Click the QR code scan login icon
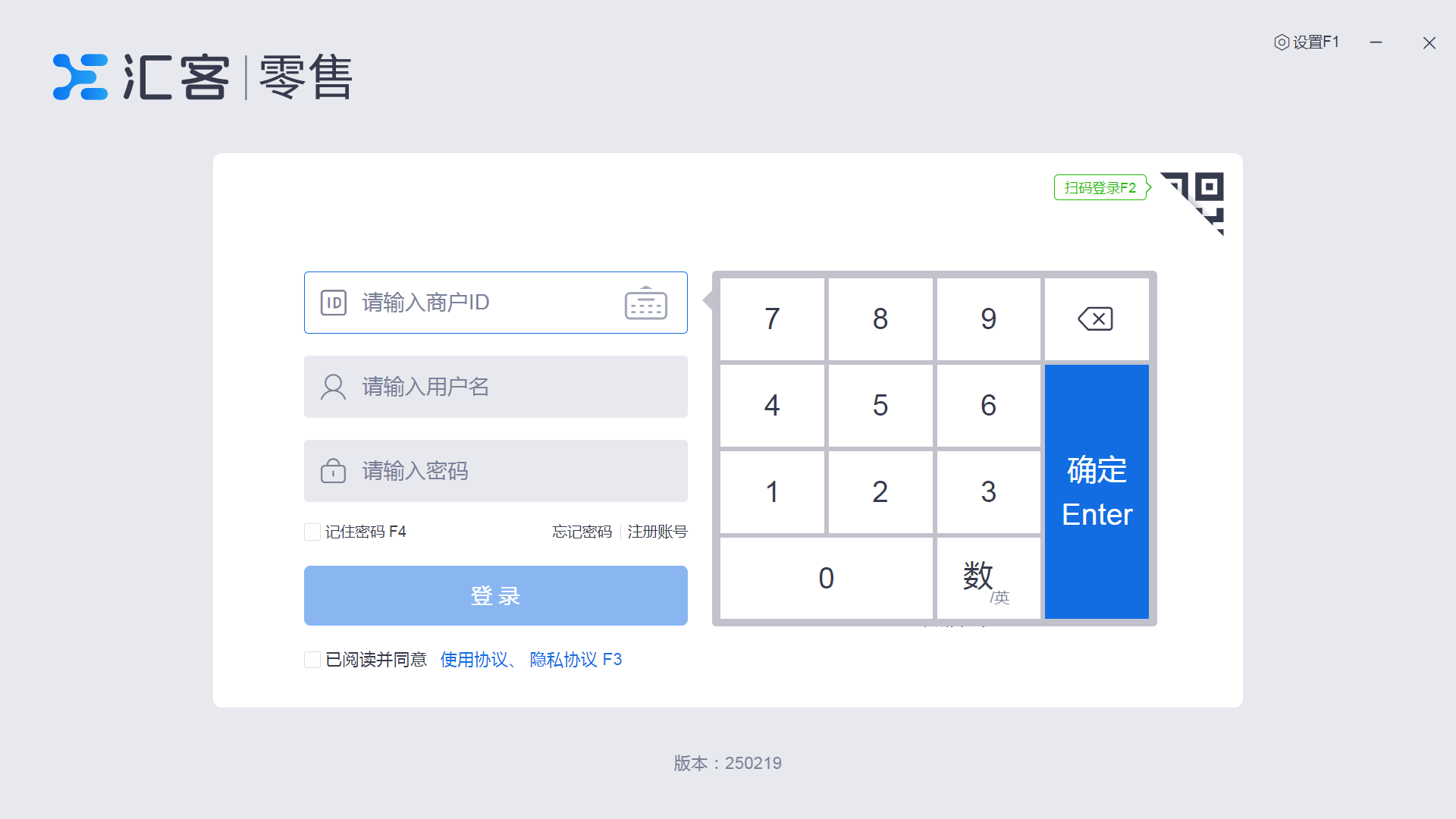The image size is (1456, 819). tap(1193, 202)
